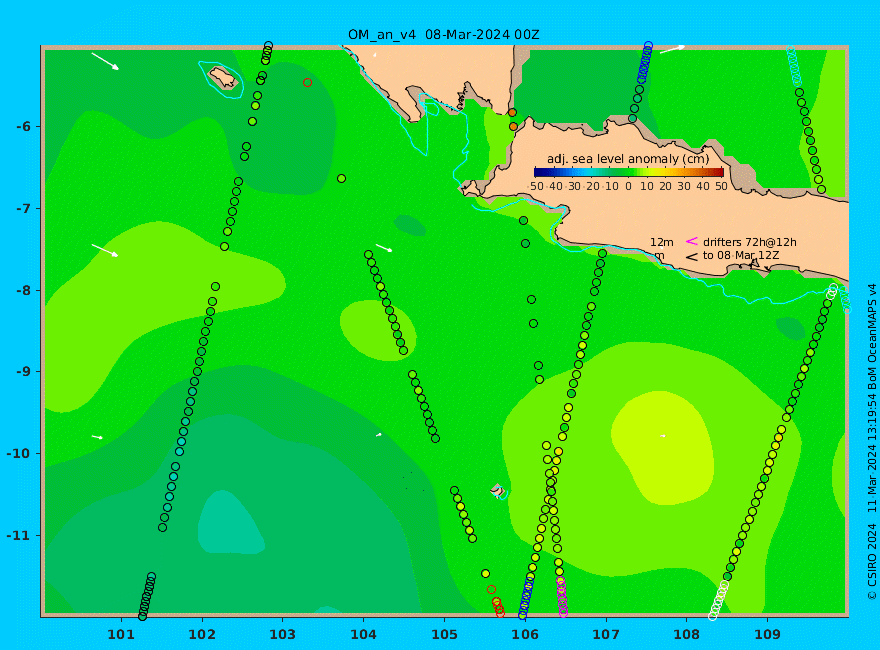Click longitude tick label '109'
Viewport: 880px width, 650px height.
point(767,635)
